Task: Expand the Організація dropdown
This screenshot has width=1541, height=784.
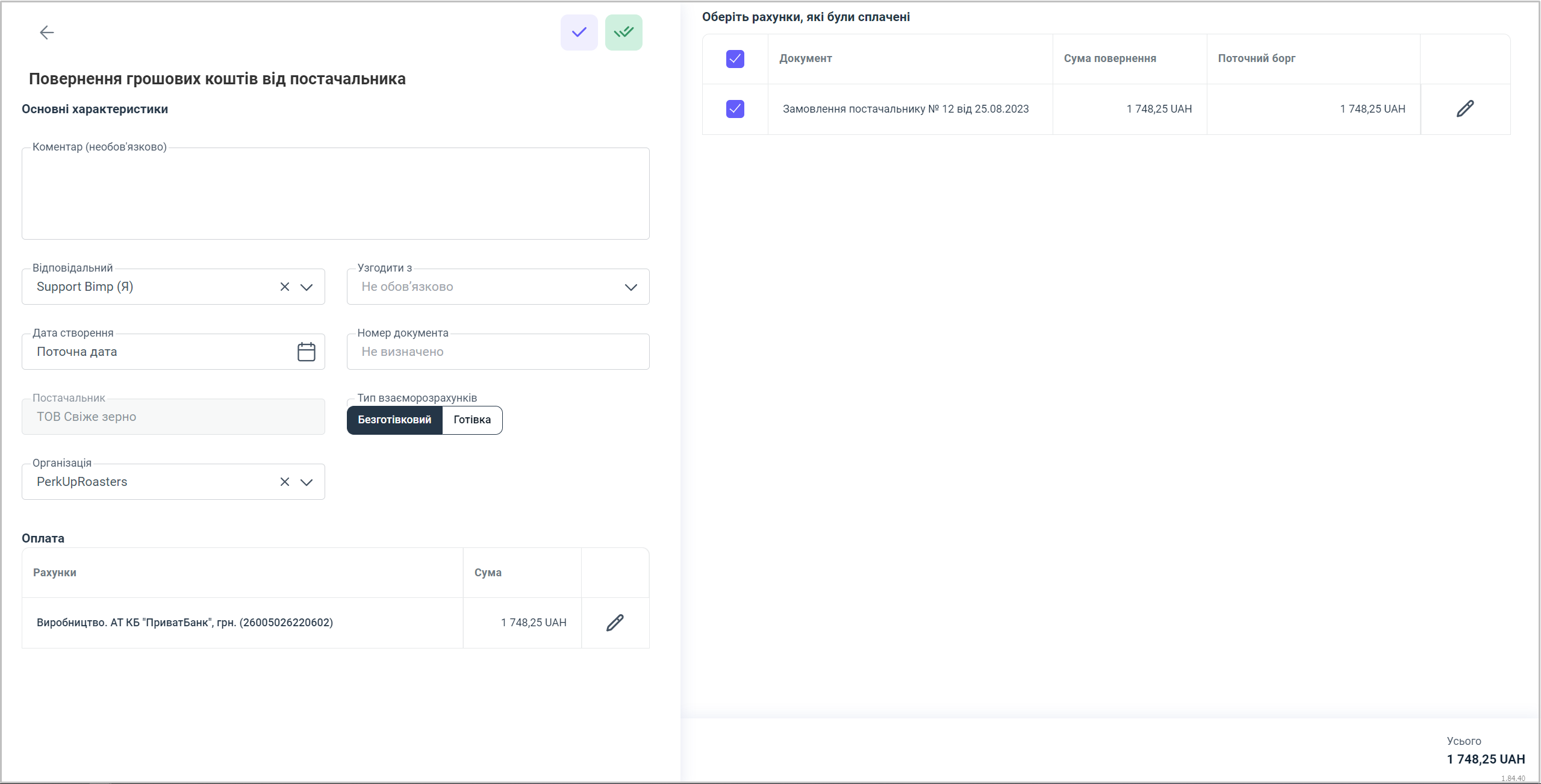Action: 307,482
